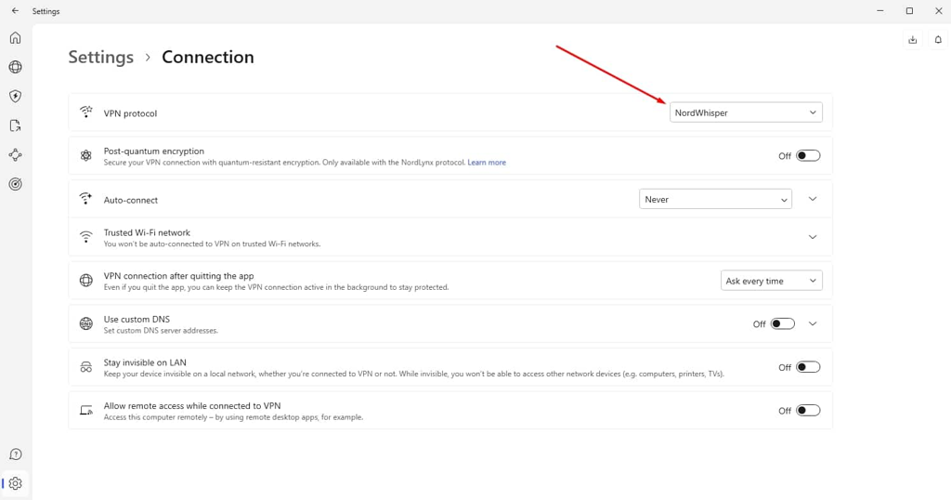Open the VPN protocol NordWhisper dropdown
Viewport: 951px width, 500px height.
coord(745,113)
